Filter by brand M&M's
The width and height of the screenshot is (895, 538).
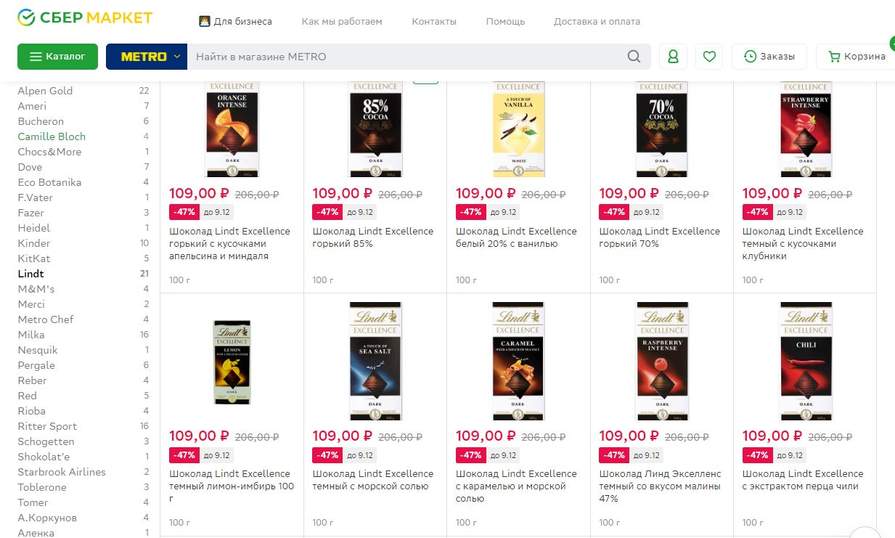(x=36, y=289)
